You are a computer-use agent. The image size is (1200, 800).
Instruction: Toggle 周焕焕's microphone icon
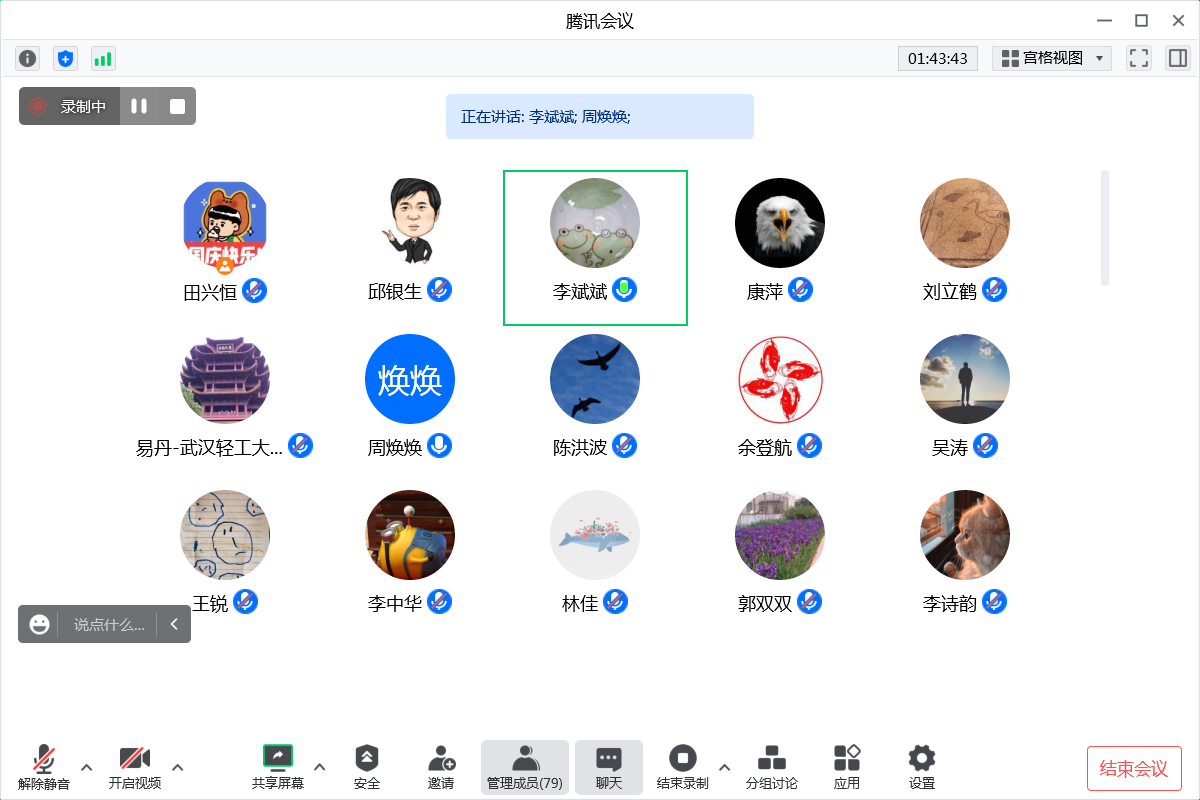tap(439, 446)
